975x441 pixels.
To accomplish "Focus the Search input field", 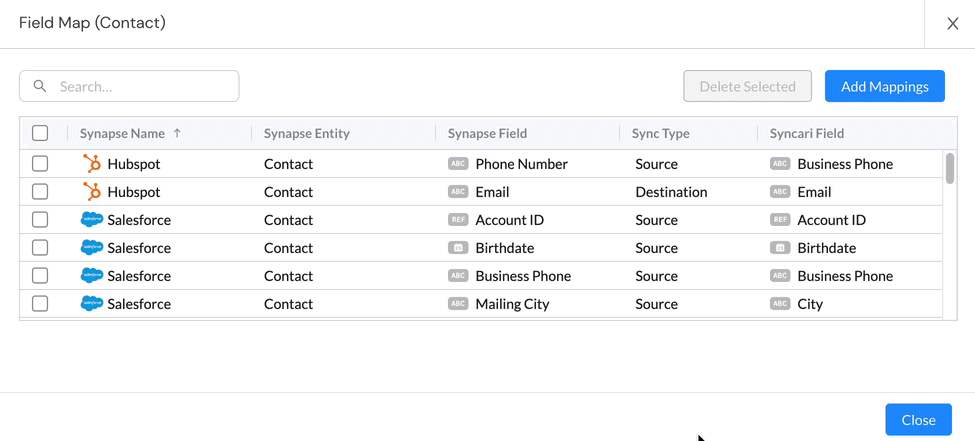I will point(129,86).
